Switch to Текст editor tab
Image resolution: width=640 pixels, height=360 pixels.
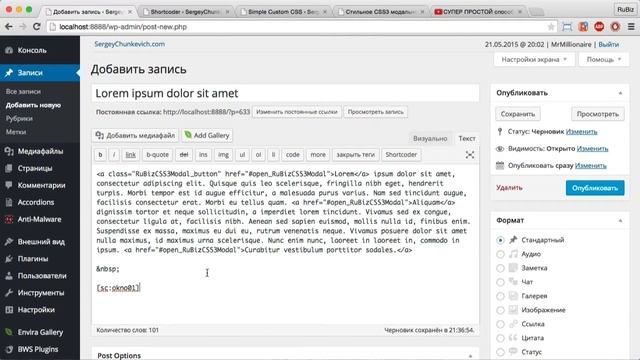pyautogui.click(x=467, y=138)
